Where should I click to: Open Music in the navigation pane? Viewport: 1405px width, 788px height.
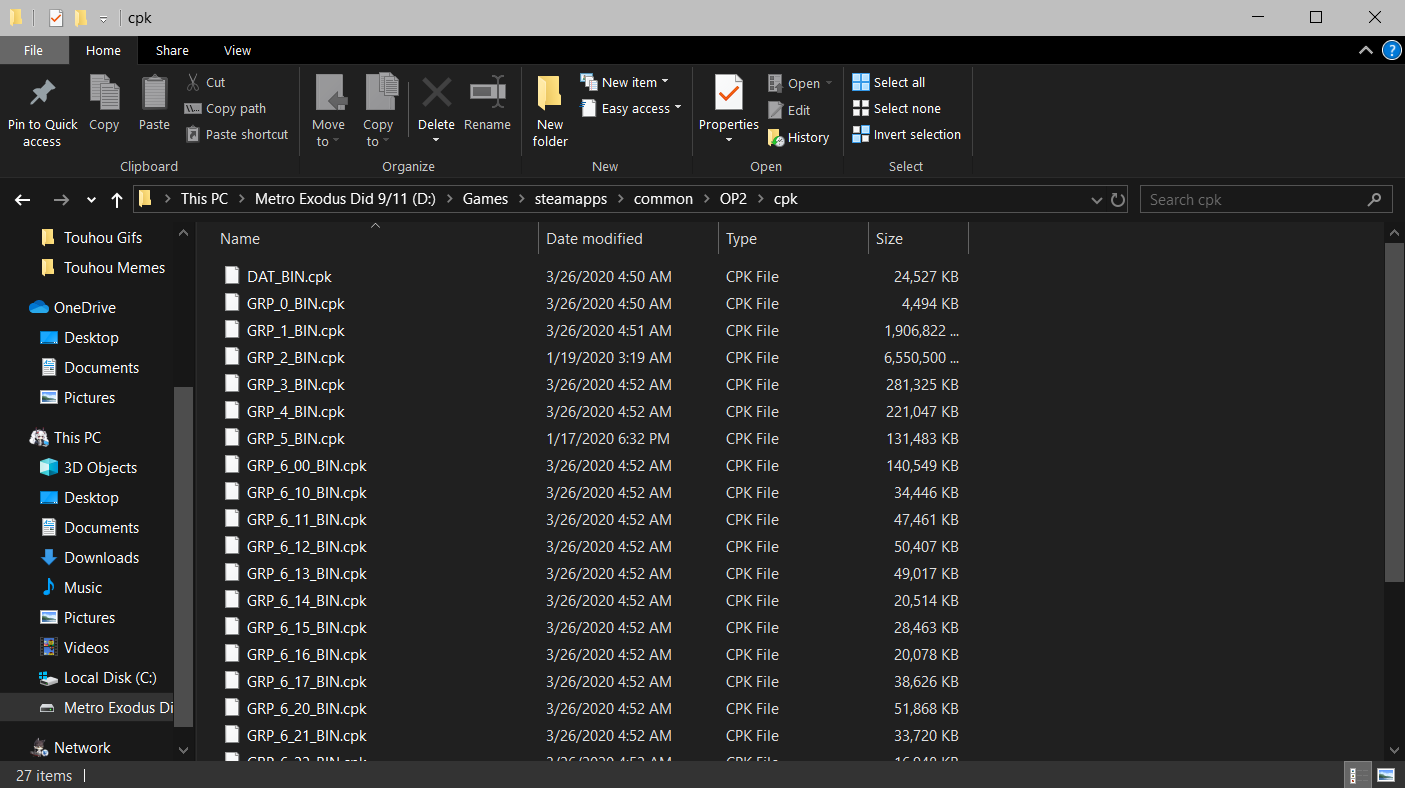83,587
